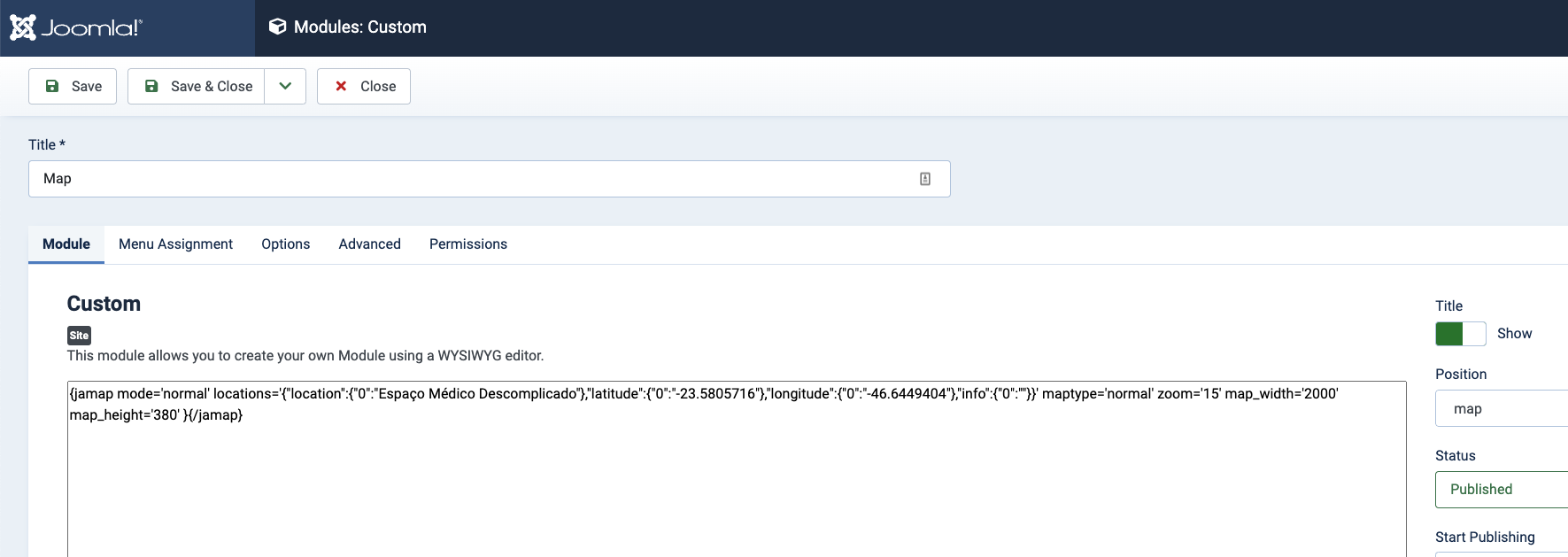This screenshot has height=557, width=1568.
Task: Click the red X Close icon
Action: click(341, 86)
